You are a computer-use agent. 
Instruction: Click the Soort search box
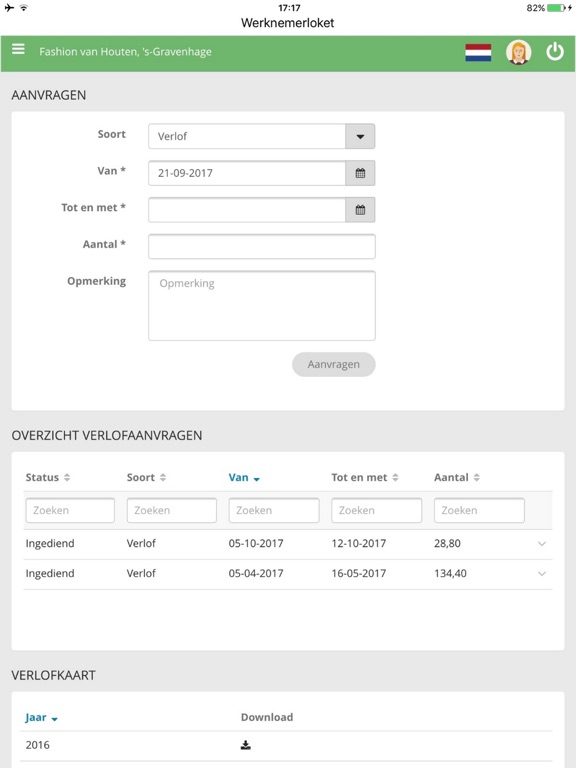[171, 510]
